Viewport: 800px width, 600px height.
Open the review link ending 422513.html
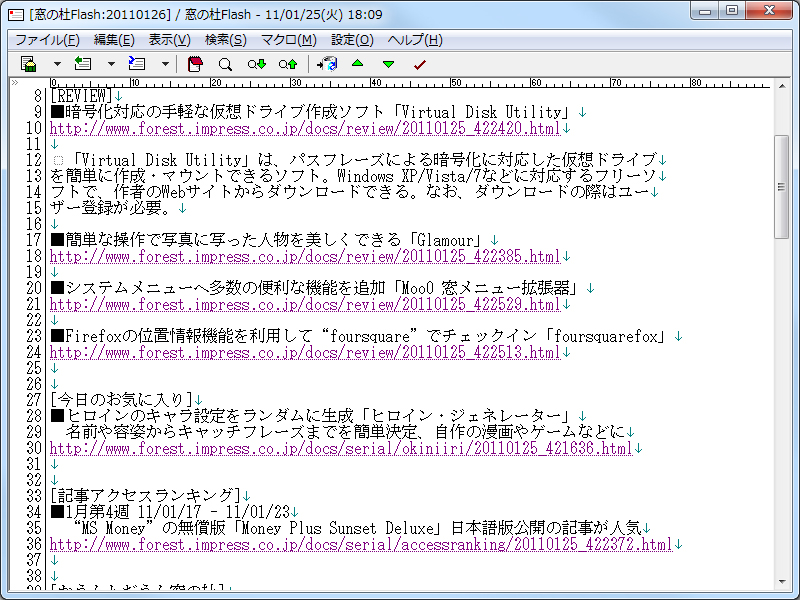(305, 352)
